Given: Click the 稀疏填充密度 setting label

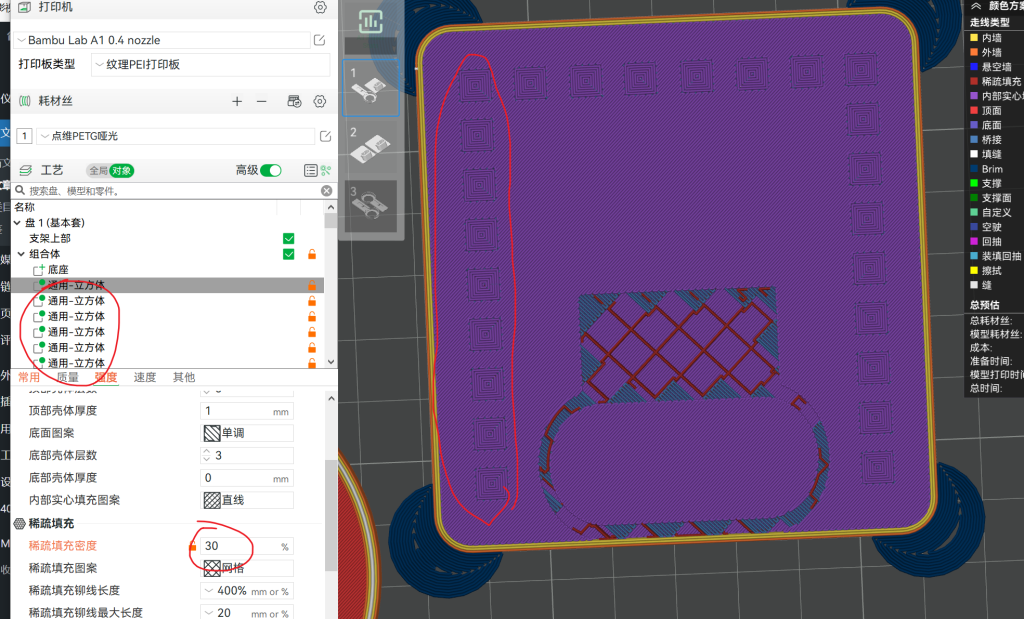Looking at the screenshot, I should tap(63, 546).
